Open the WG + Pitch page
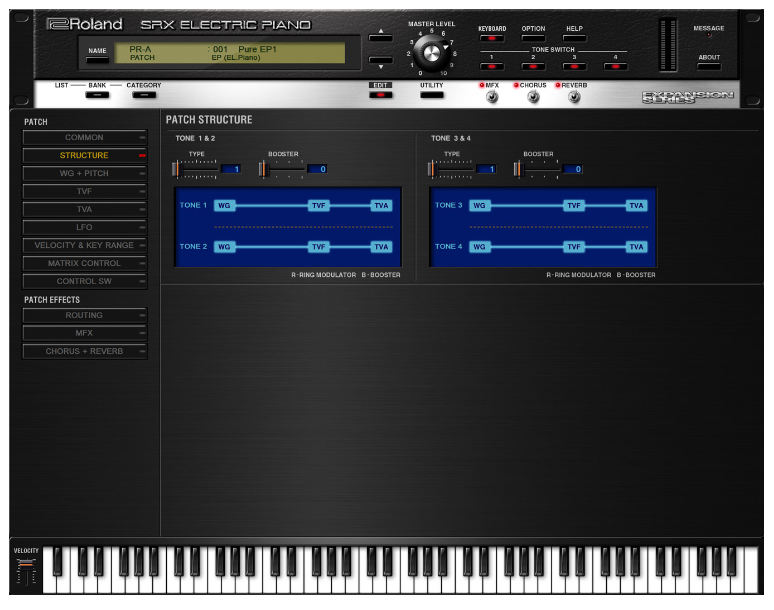The height and width of the screenshot is (610, 774). coord(84,173)
